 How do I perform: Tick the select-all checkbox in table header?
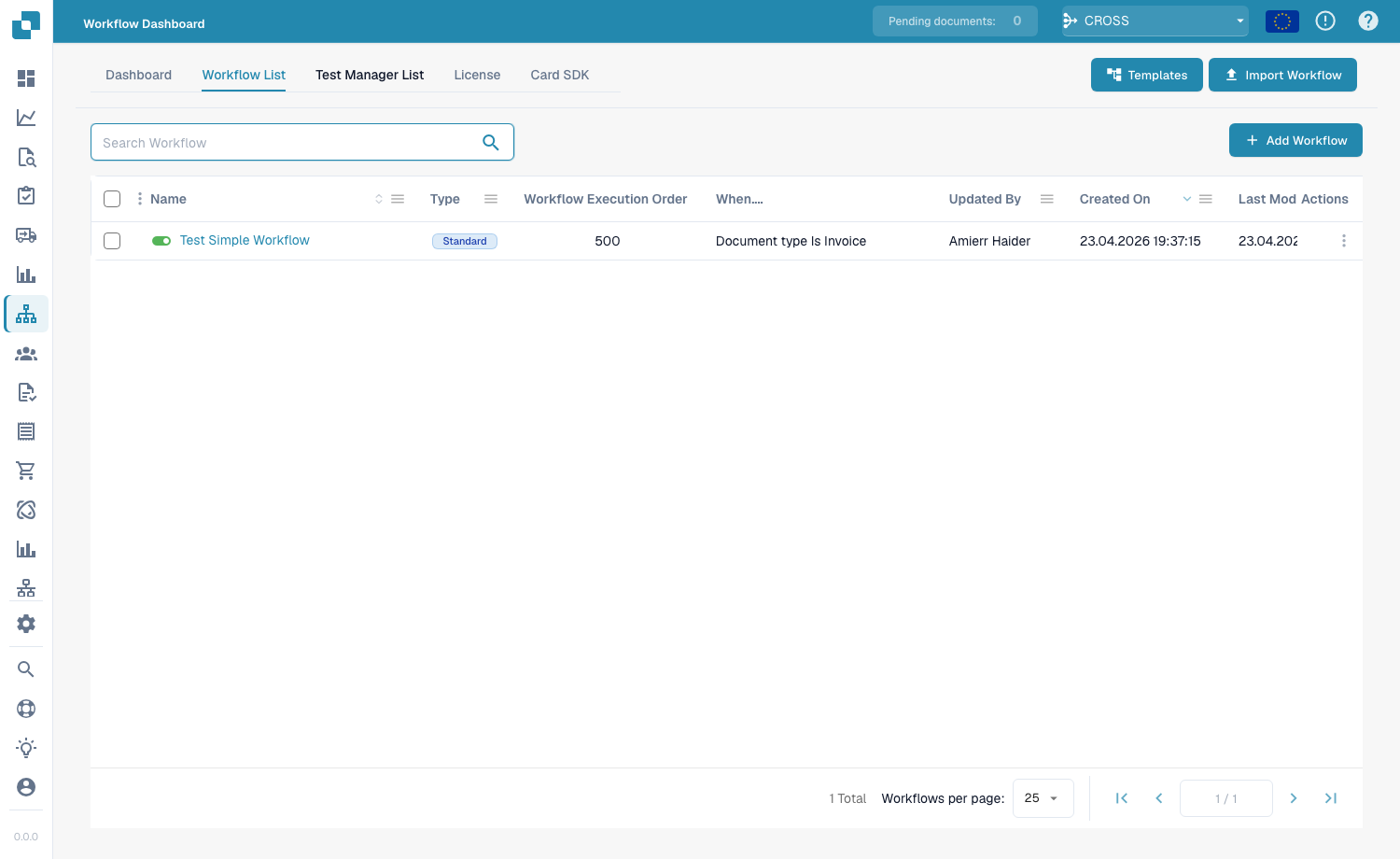tap(112, 199)
